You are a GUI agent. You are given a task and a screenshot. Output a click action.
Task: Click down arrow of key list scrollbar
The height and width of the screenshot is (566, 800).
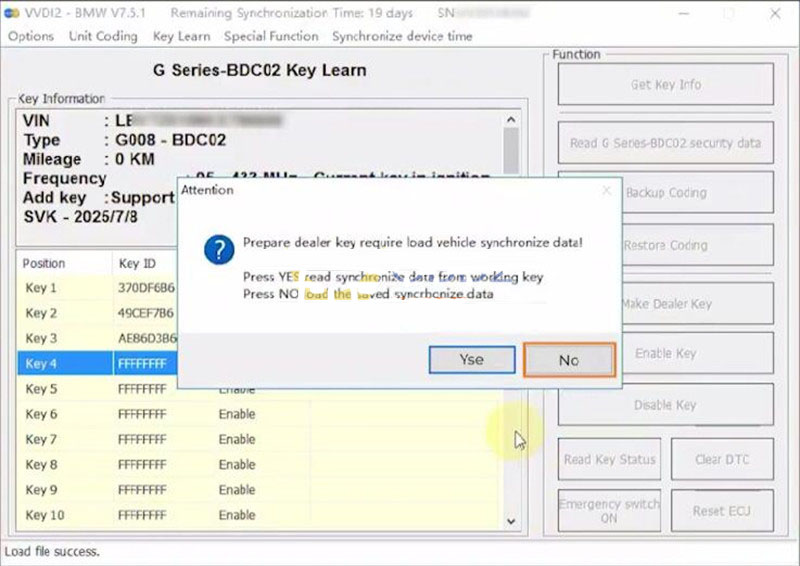(x=511, y=522)
